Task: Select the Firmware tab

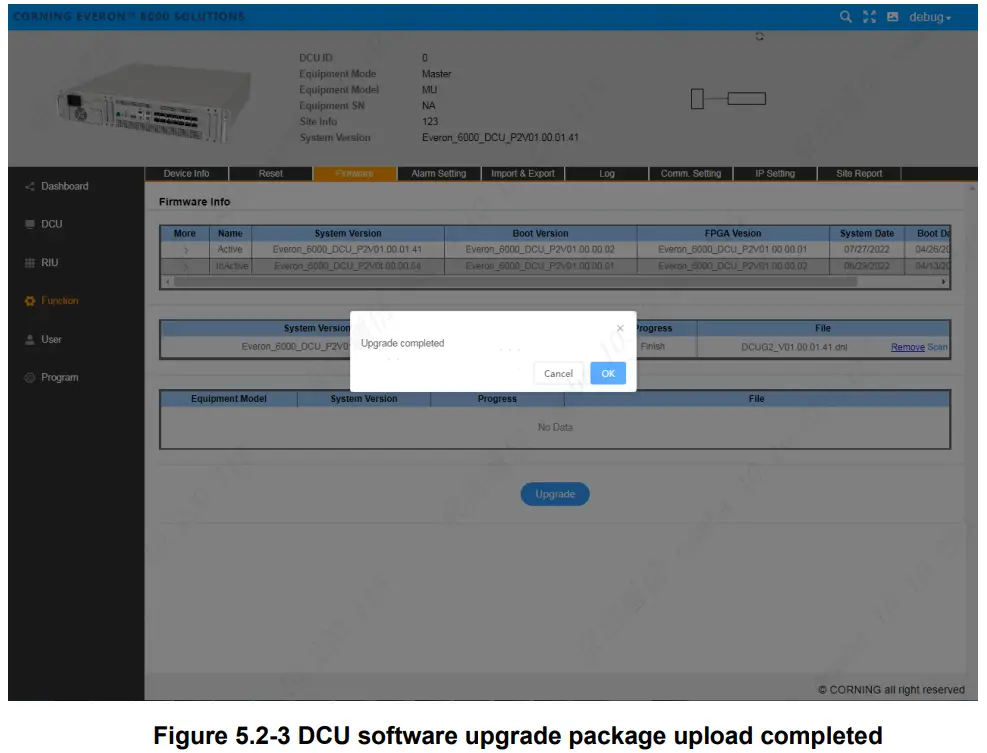Action: (x=354, y=174)
